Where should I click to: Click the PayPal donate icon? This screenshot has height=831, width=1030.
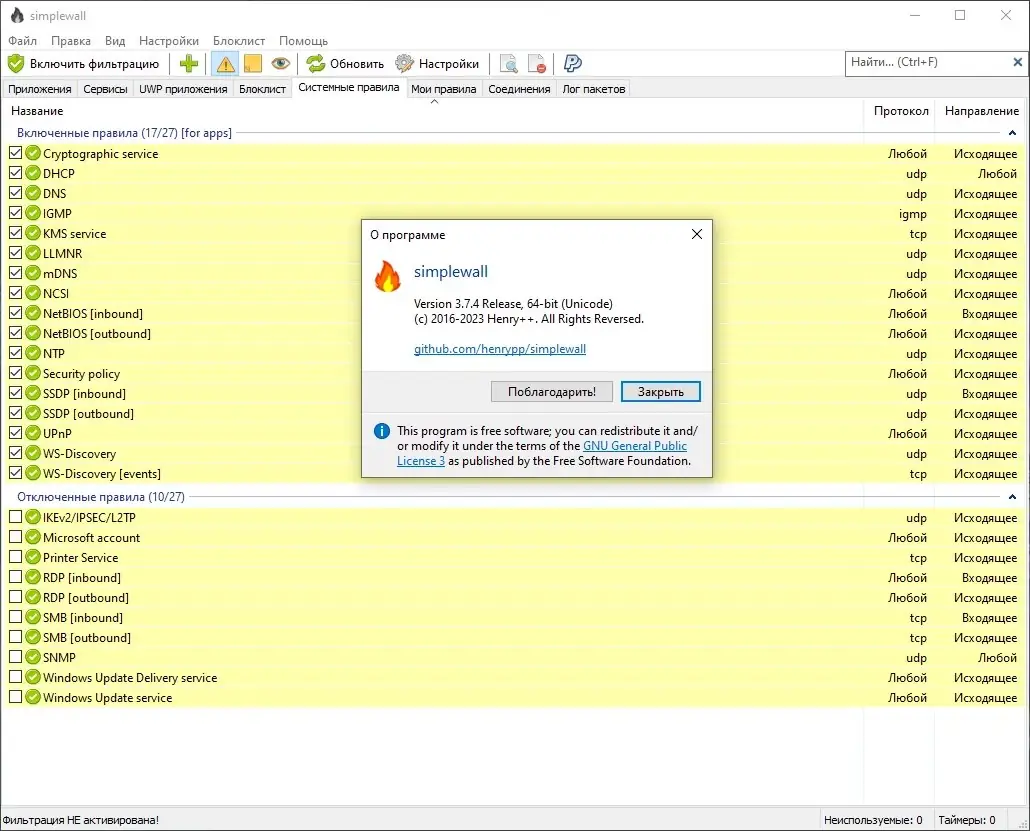[573, 64]
